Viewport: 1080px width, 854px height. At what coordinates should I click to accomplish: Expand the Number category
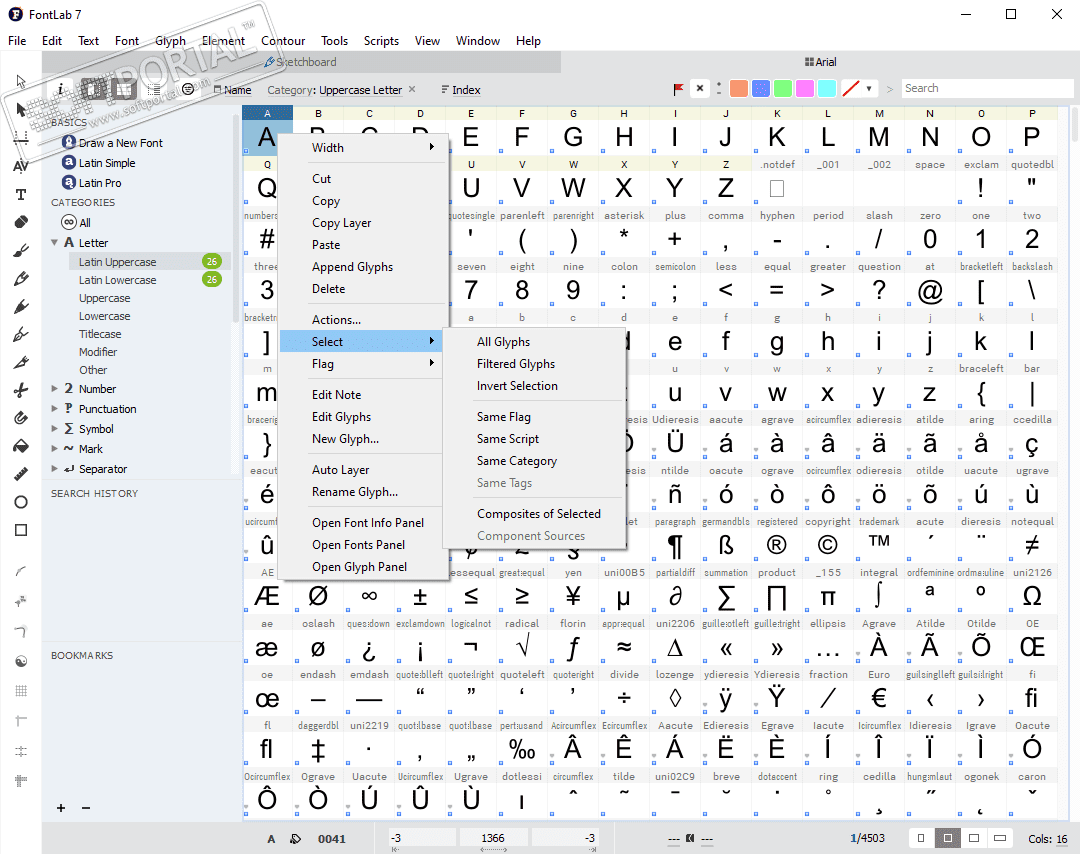click(x=54, y=388)
